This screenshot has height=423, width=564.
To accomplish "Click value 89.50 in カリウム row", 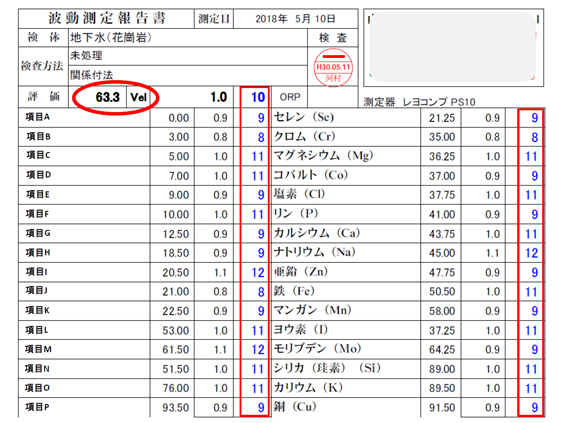I will [442, 388].
